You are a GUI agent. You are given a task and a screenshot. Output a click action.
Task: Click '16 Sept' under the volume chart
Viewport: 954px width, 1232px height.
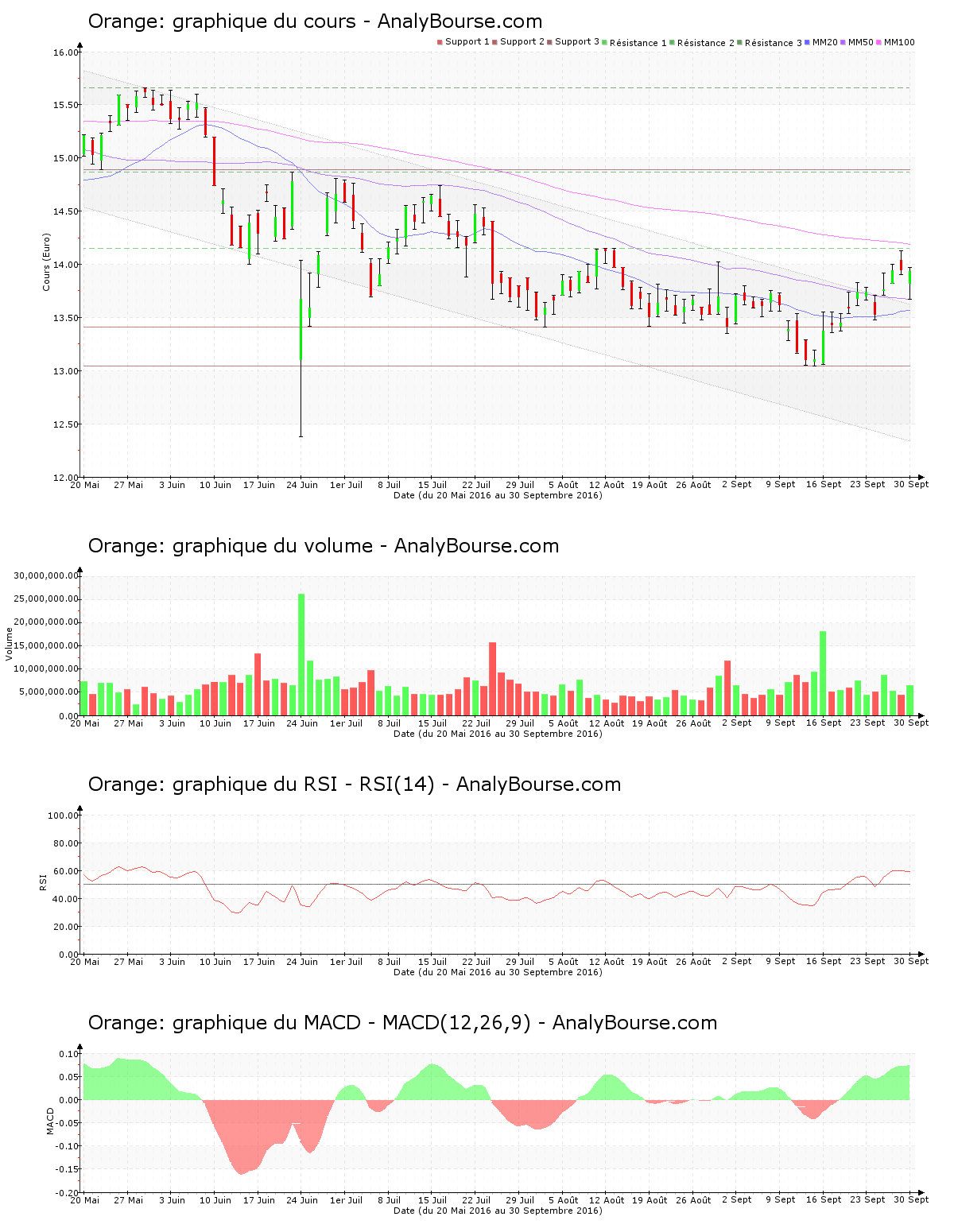pyautogui.click(x=824, y=723)
